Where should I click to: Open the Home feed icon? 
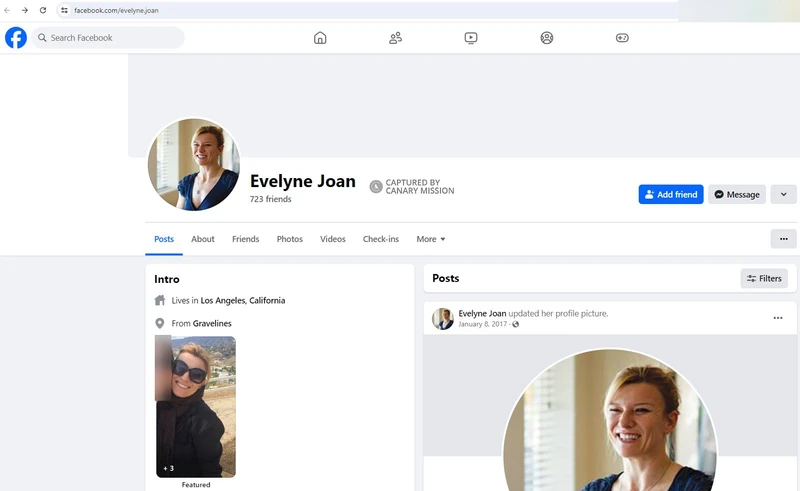point(320,38)
